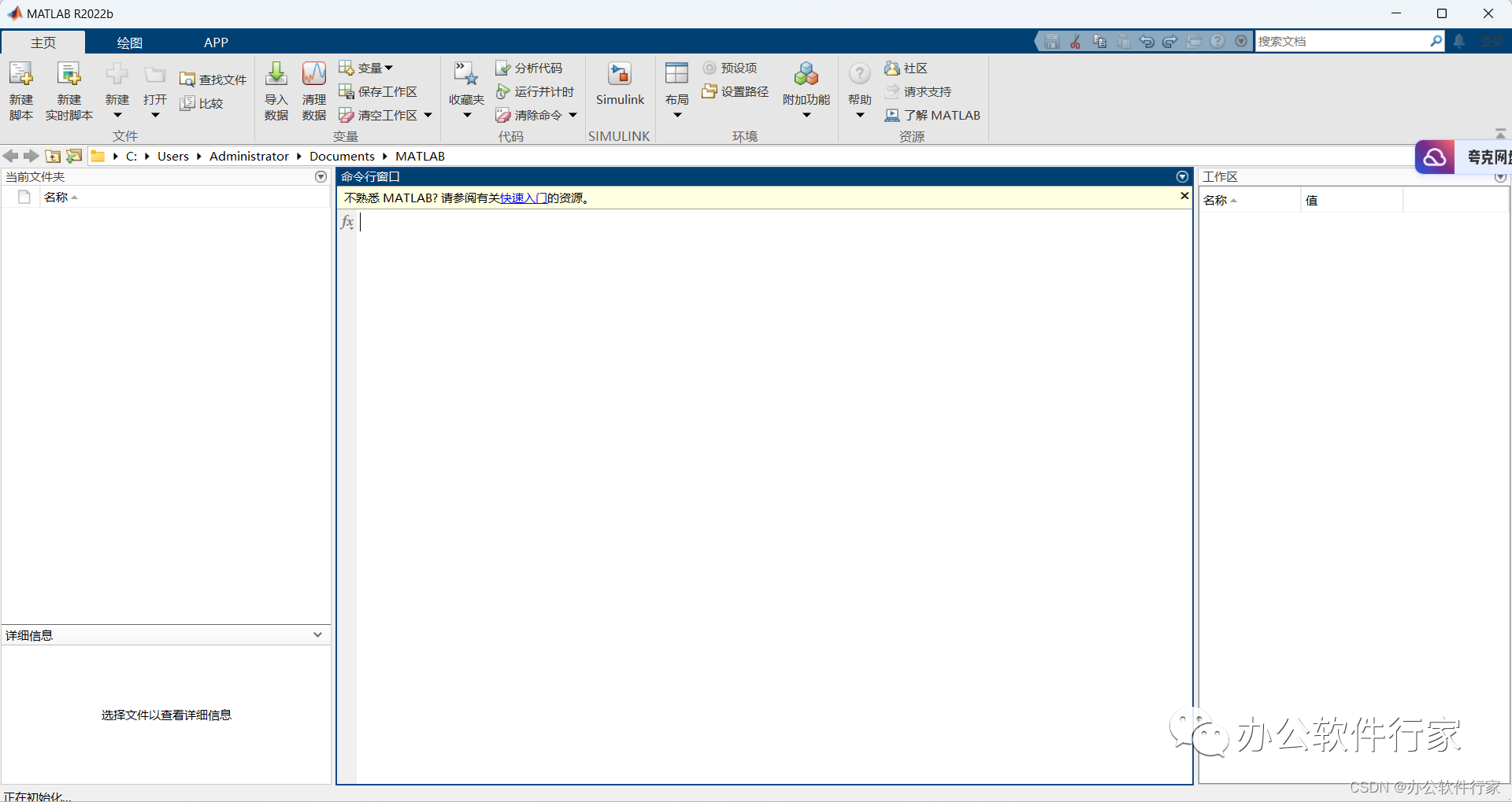Screen dimensions: 1512x802
Task: Open the 布局 (Layout) dropdown
Action: pyautogui.click(x=676, y=91)
